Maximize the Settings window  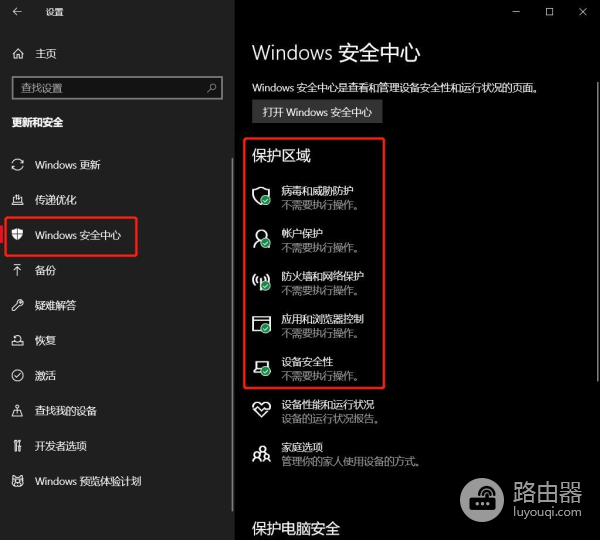click(x=549, y=12)
